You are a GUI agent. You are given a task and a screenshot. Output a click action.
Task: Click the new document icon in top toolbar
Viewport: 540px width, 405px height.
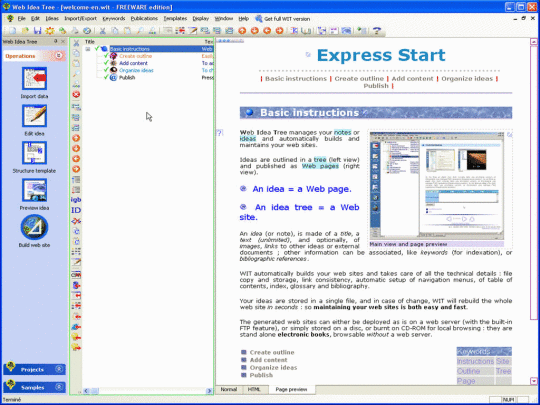pyautogui.click(x=13, y=31)
